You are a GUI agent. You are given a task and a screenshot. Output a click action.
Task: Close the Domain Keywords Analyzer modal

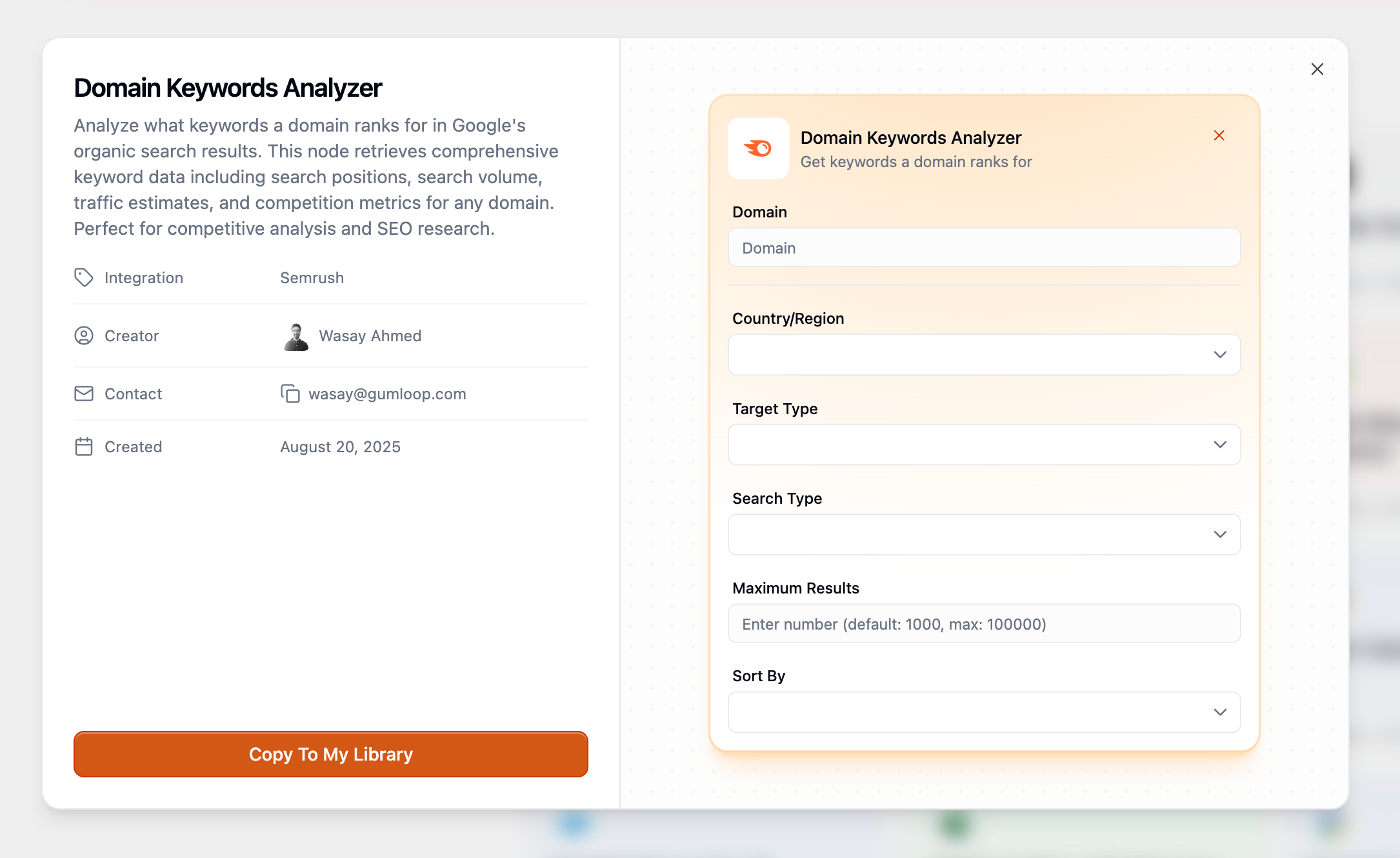point(1317,69)
